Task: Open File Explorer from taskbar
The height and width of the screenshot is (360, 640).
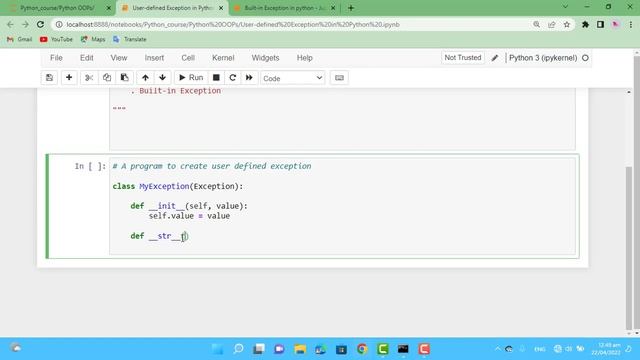Action: click(300, 349)
